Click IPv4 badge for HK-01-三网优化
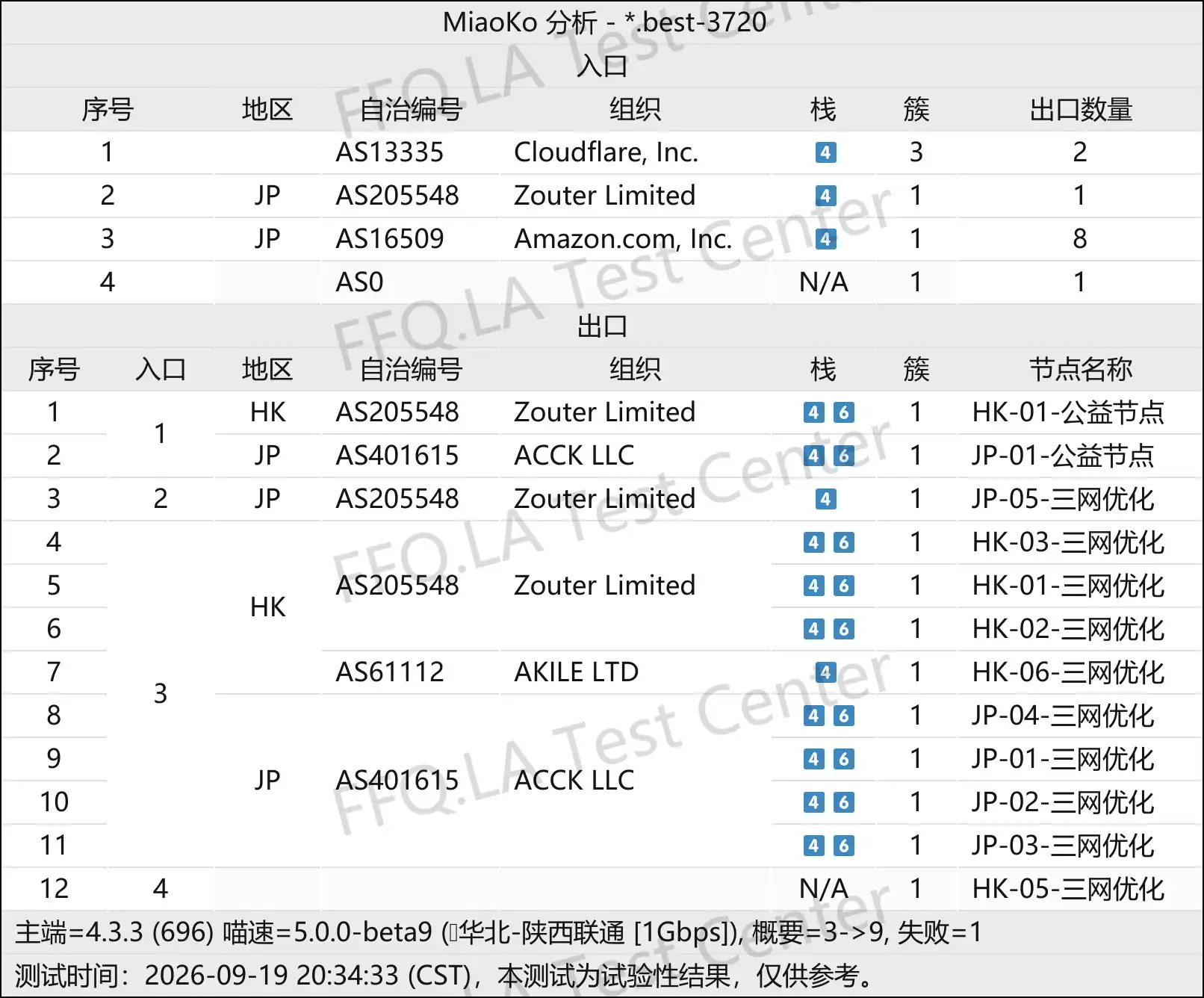1204x998 pixels. 813,586
